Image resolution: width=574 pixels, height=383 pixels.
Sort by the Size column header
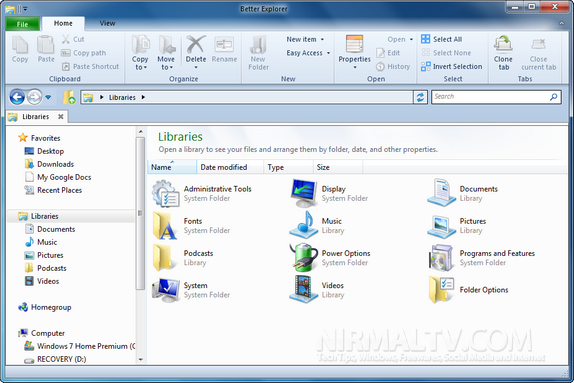click(x=338, y=167)
